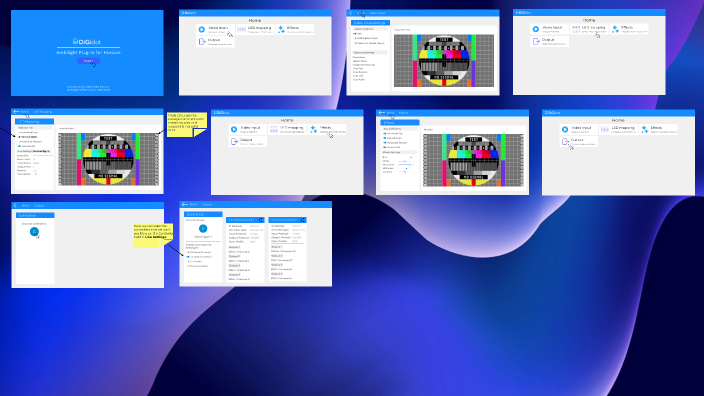
Task: Click the DiGidot logo on the splash frame
Action: (x=87, y=42)
